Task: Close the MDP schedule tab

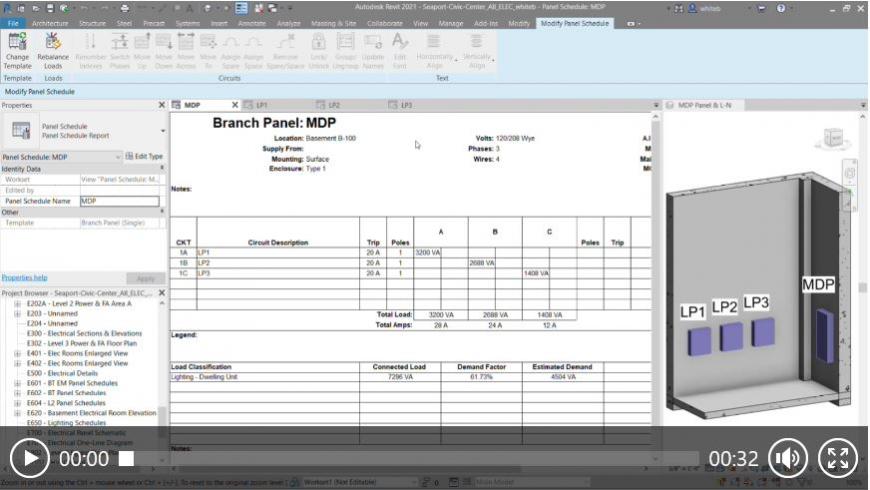Action: point(235,104)
